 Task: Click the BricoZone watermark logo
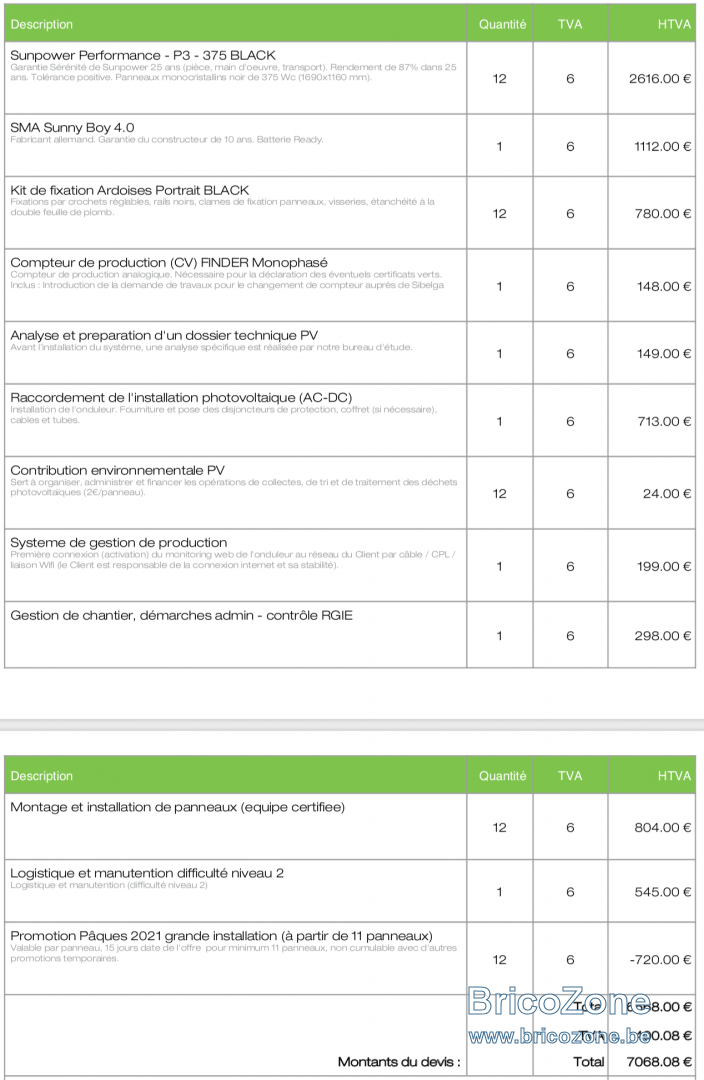559,1001
